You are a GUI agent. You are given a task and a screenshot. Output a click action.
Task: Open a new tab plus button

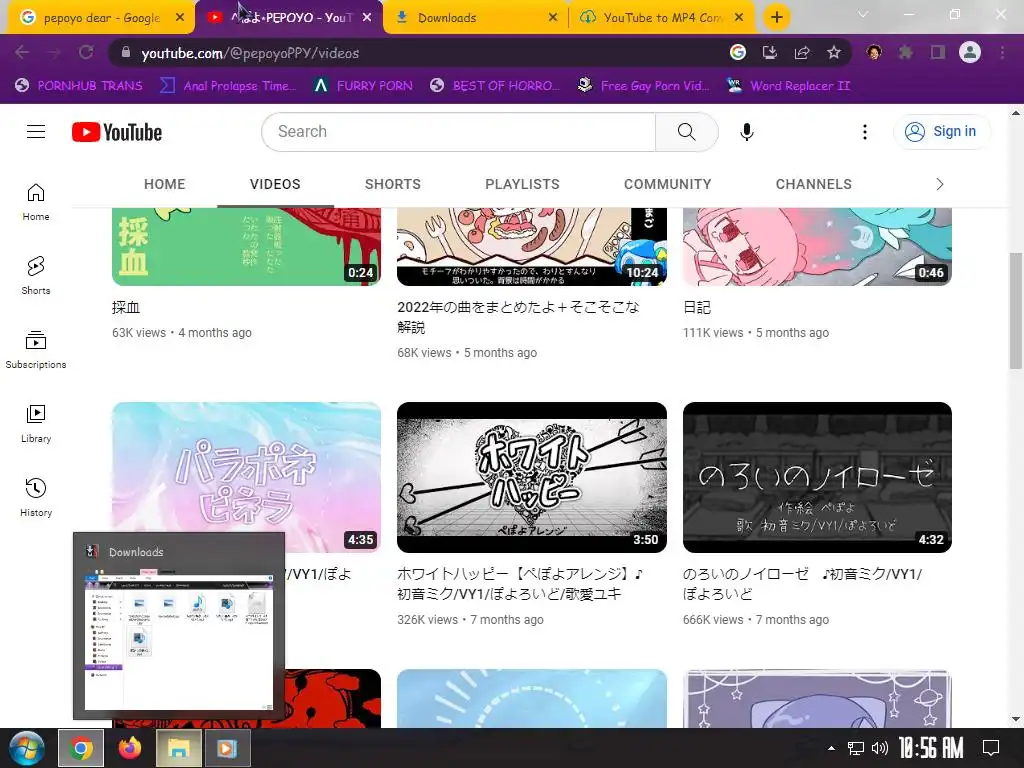coord(776,17)
